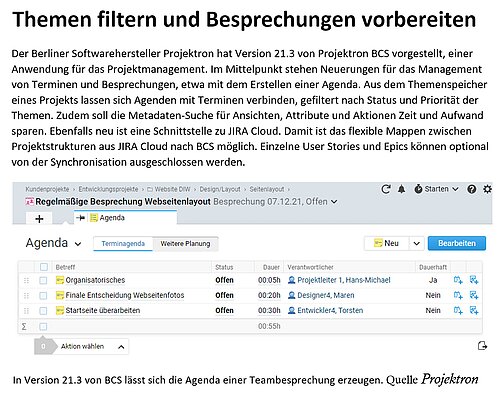Sort by Betreff column header
The height and width of the screenshot is (395, 500).
[65, 267]
